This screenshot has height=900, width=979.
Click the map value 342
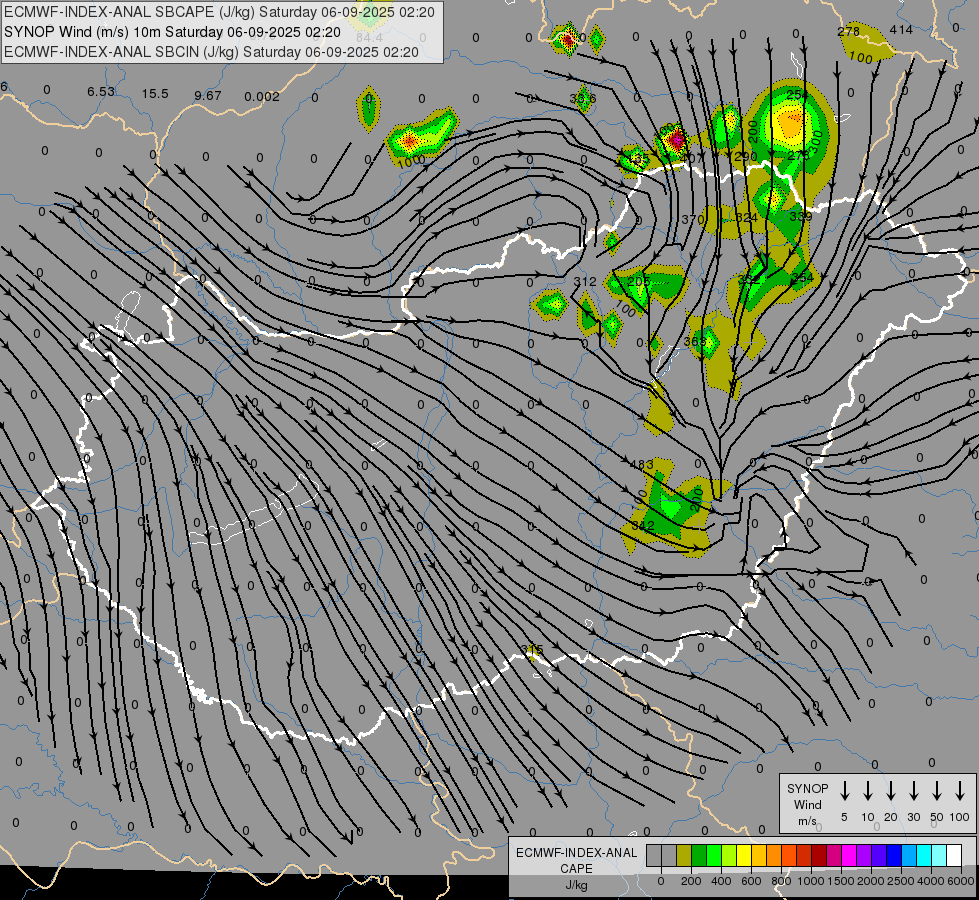coord(642,526)
